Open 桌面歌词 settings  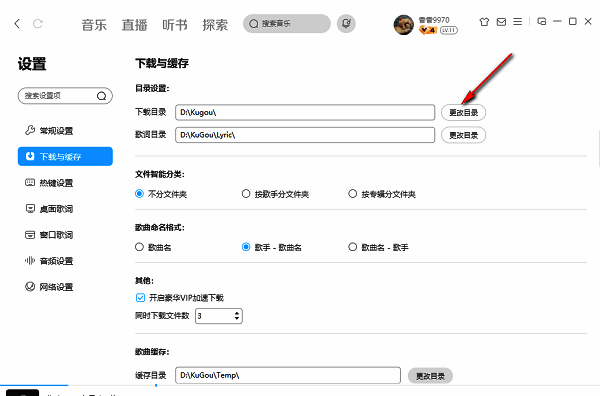49,209
